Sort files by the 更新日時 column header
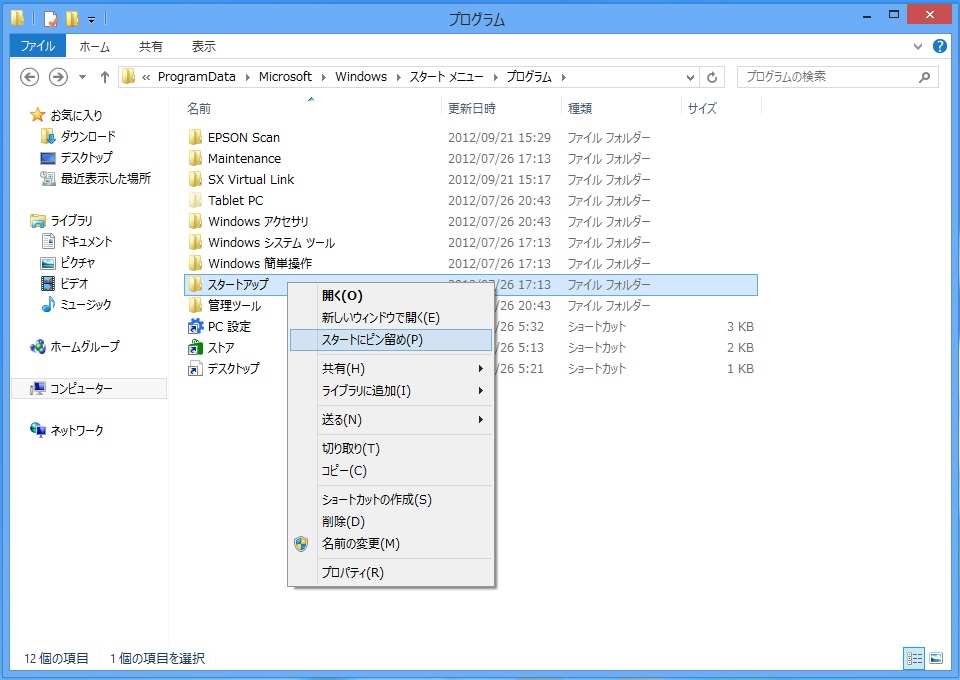The width and height of the screenshot is (960, 680). [x=472, y=108]
